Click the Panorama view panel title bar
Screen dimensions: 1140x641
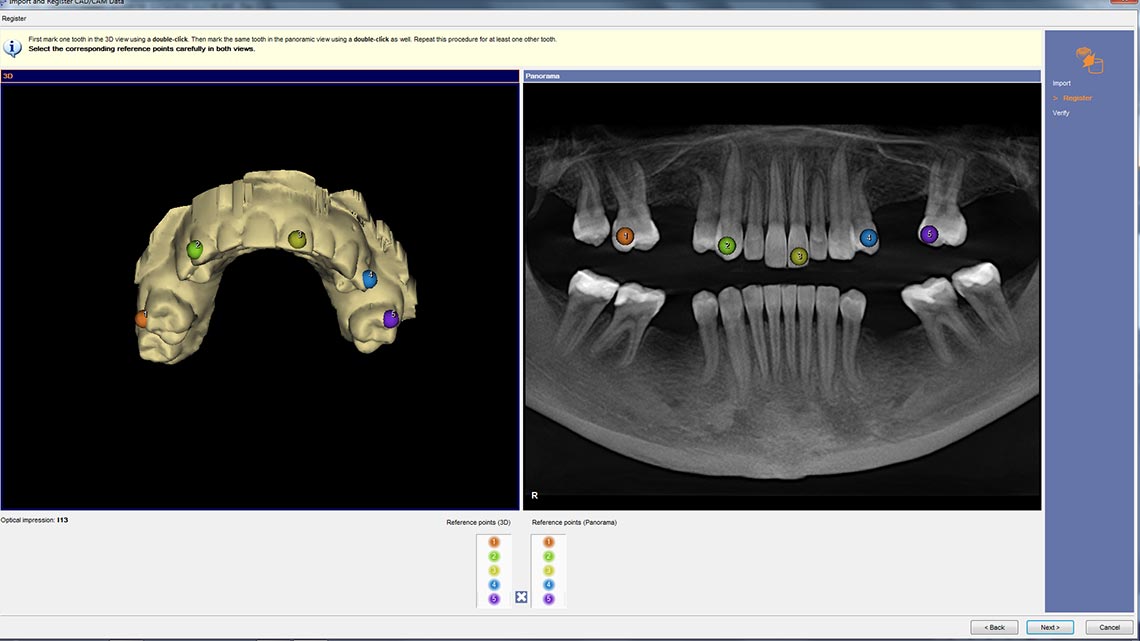point(782,76)
